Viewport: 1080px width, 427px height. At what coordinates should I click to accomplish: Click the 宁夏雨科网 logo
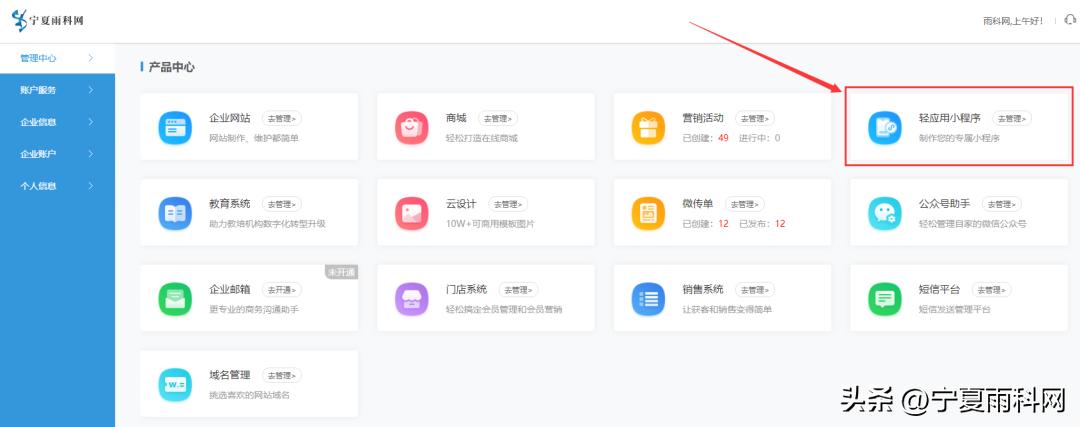pyautogui.click(x=48, y=20)
